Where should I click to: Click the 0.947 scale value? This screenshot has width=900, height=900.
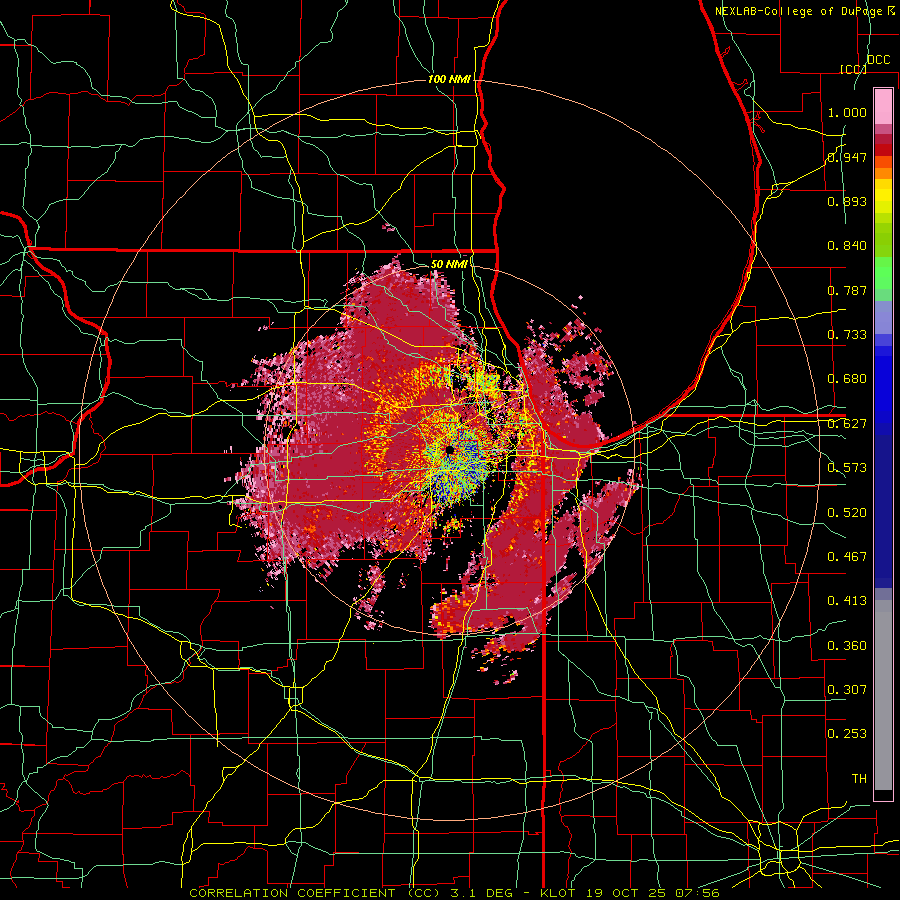[847, 157]
